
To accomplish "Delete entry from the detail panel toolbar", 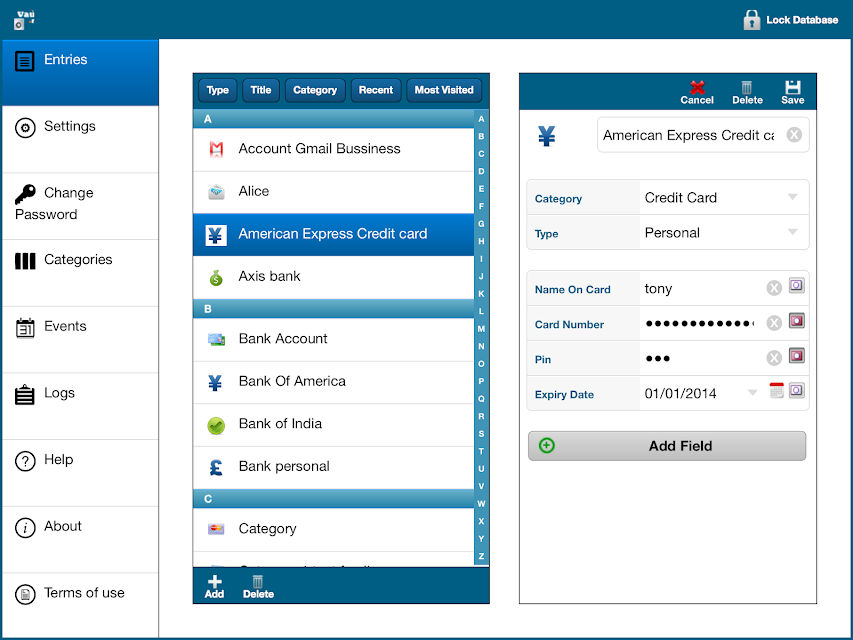I will (747, 93).
